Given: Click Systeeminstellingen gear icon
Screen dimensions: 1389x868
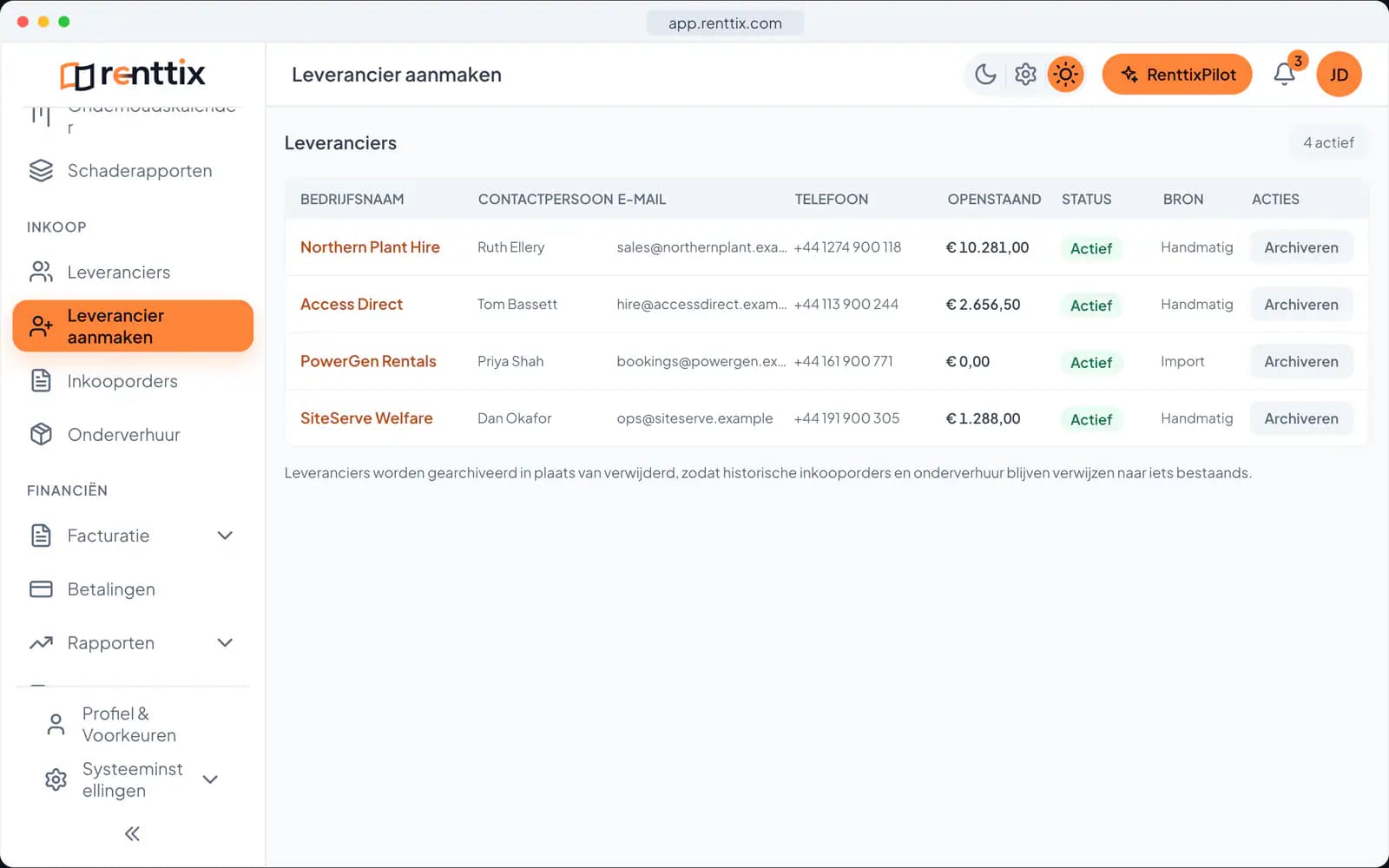Looking at the screenshot, I should click(x=56, y=779).
